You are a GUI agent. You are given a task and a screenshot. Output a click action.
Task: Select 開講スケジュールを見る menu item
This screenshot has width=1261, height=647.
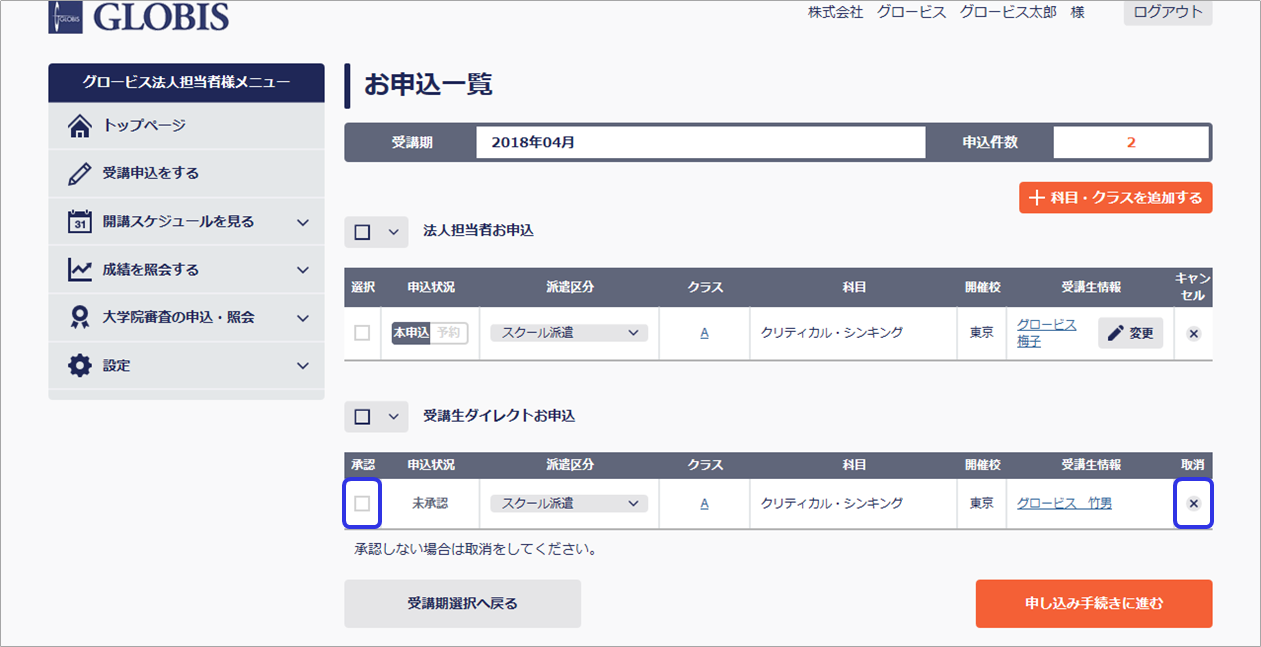point(186,222)
